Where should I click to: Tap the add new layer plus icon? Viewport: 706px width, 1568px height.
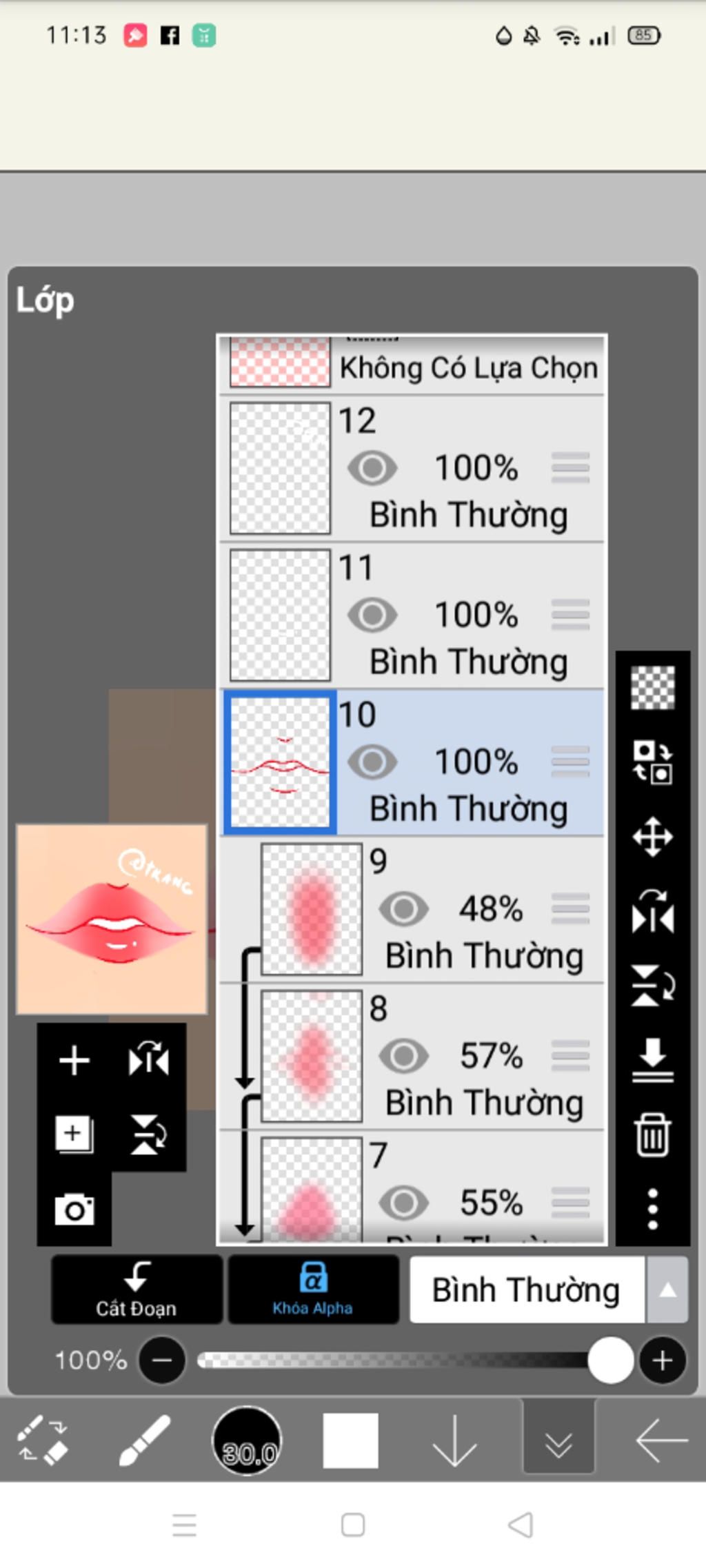[x=74, y=1061]
